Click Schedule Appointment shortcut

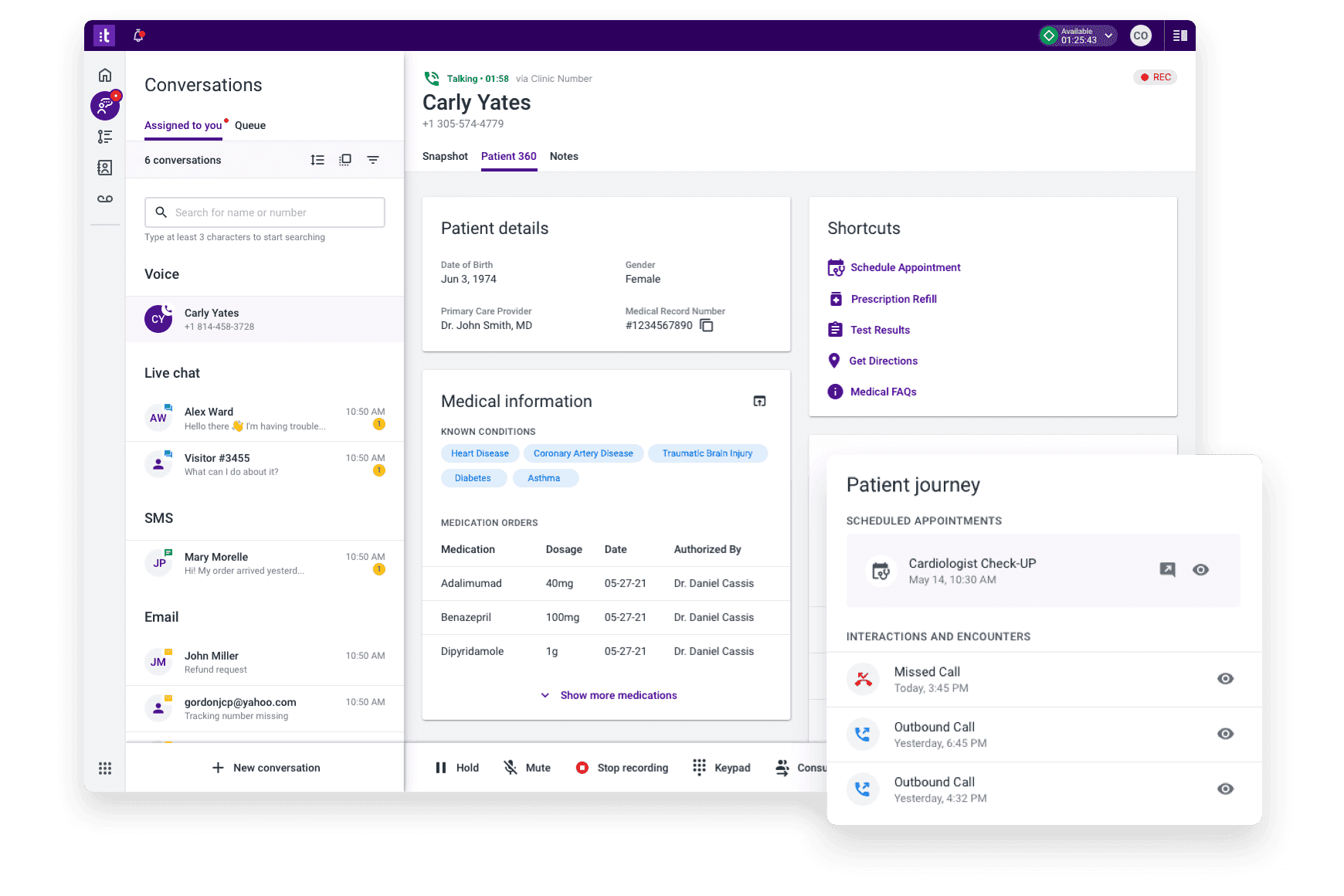click(904, 267)
